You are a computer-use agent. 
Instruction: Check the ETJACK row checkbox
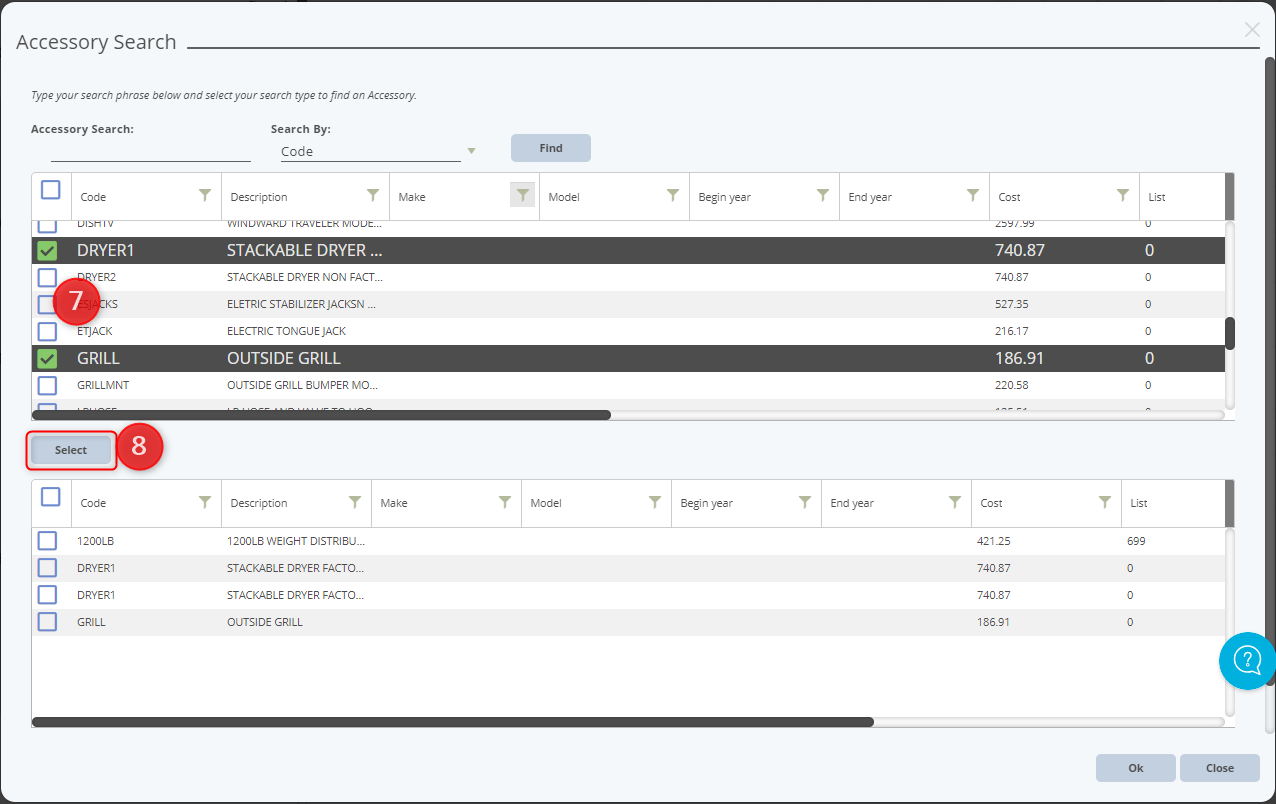pos(46,331)
